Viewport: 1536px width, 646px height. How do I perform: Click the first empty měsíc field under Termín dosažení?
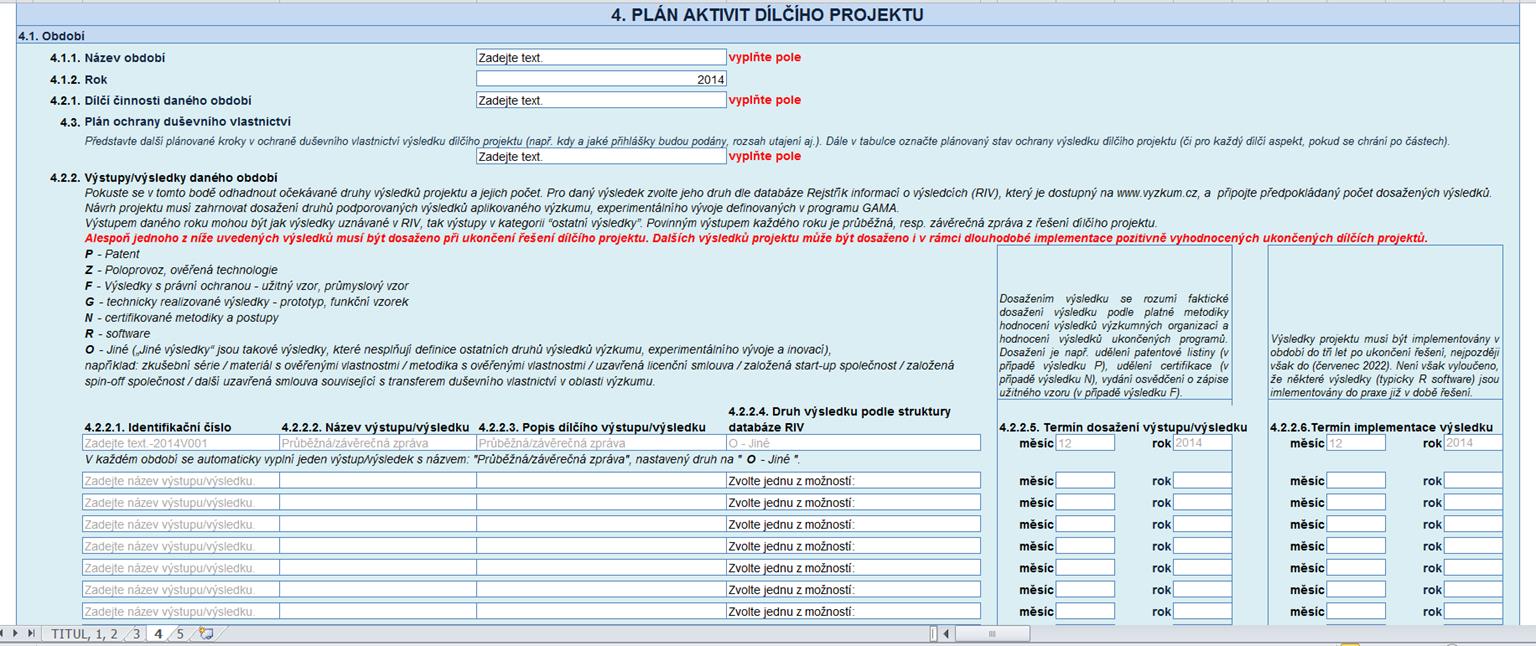[1085, 481]
